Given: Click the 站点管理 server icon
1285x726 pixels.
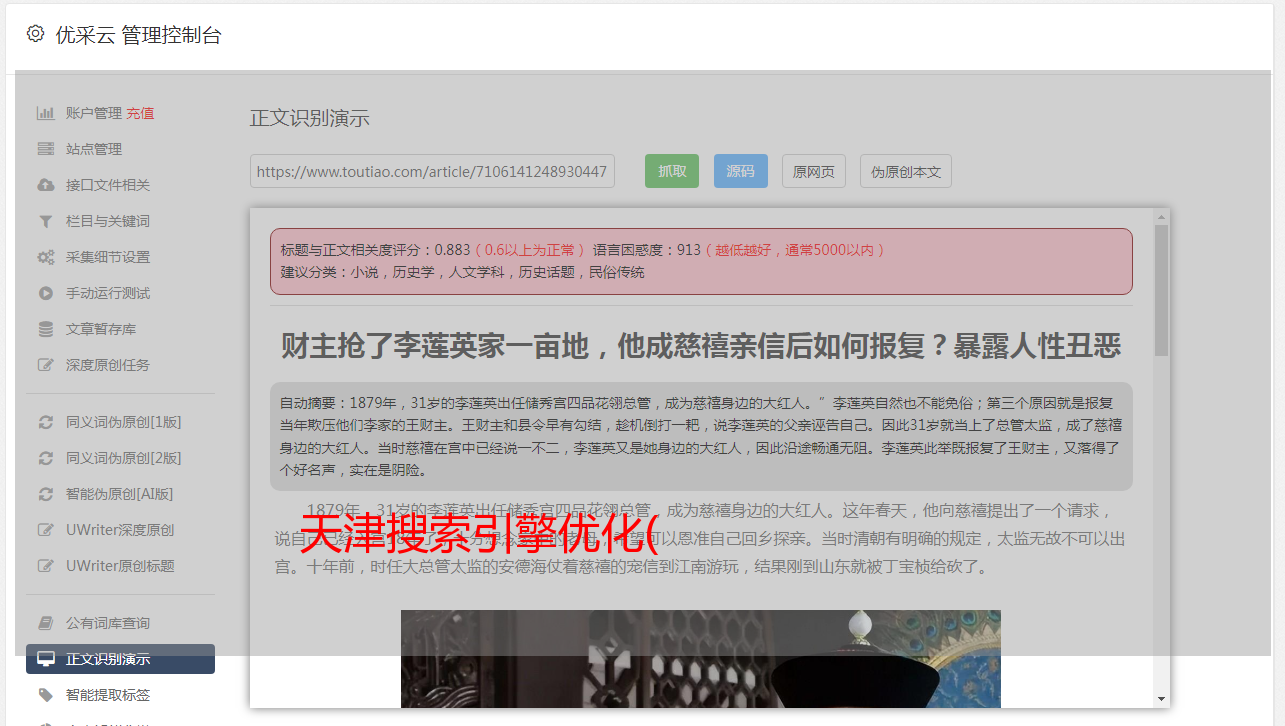Looking at the screenshot, I should click(x=45, y=149).
